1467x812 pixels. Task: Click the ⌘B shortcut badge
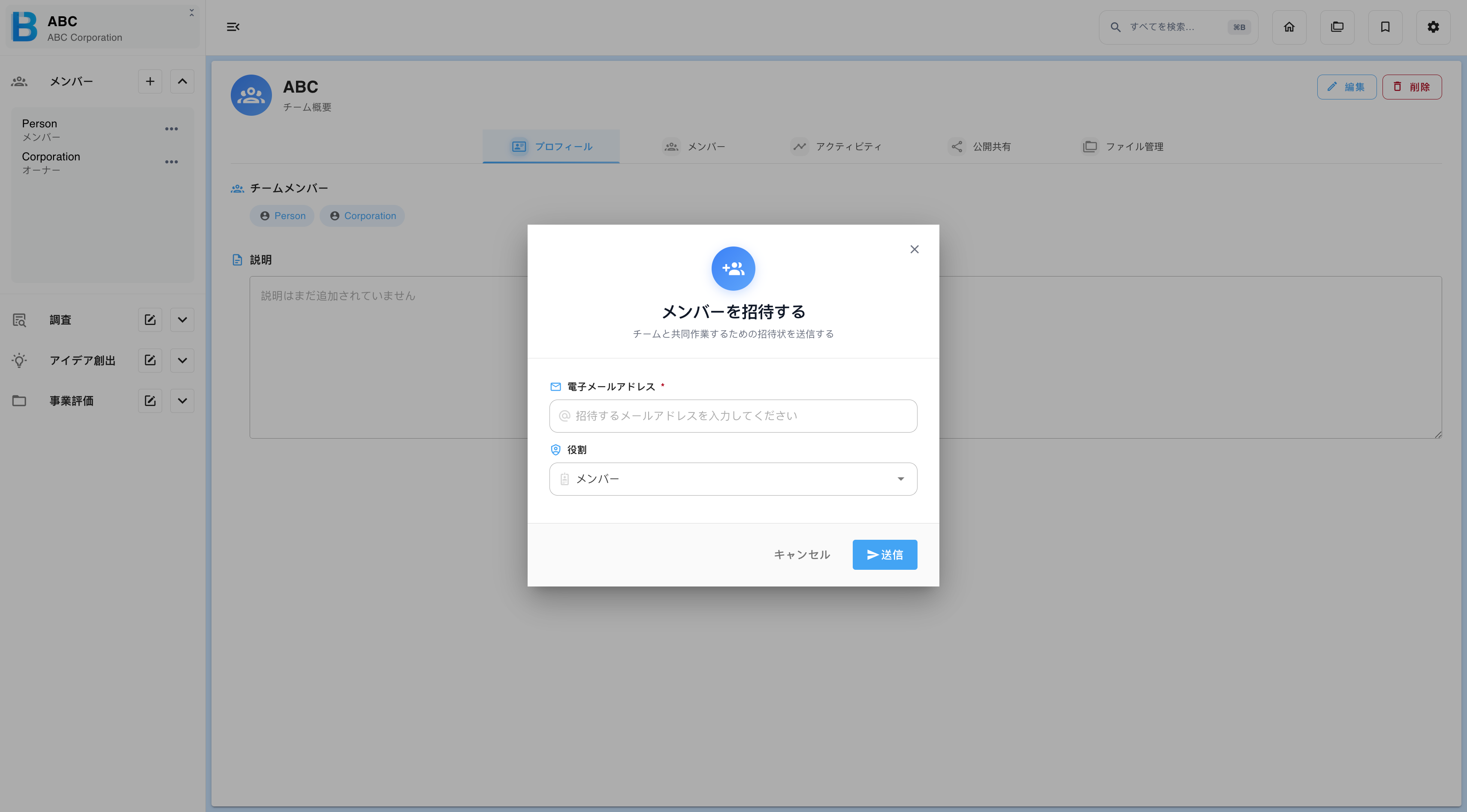click(1239, 27)
